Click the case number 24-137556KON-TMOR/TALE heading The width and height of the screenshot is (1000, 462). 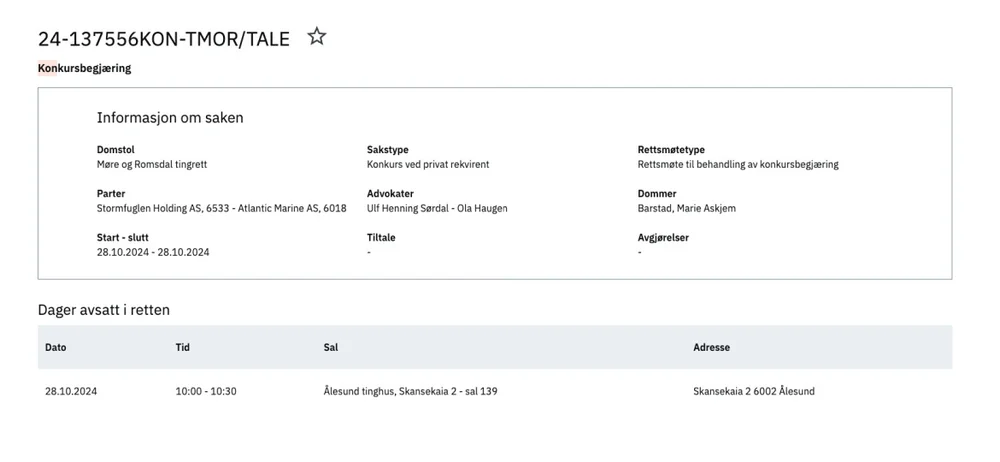(x=164, y=39)
